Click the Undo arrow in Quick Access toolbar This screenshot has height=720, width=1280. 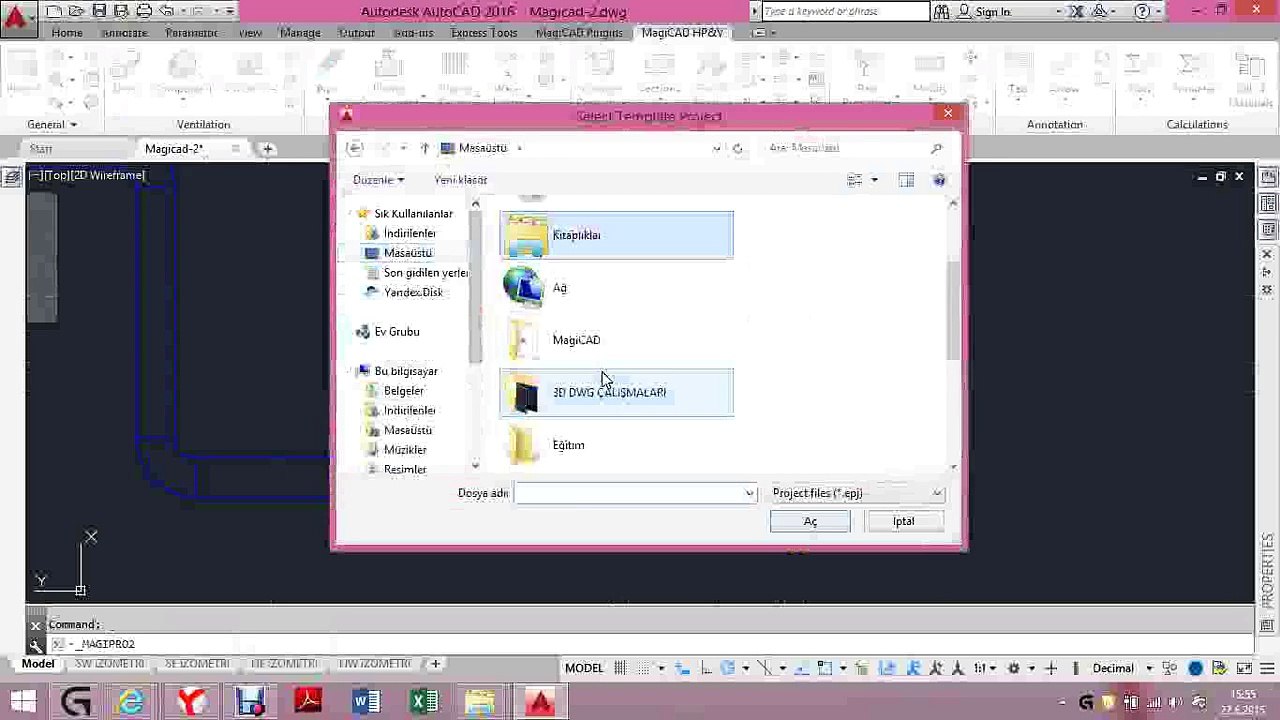coord(167,11)
